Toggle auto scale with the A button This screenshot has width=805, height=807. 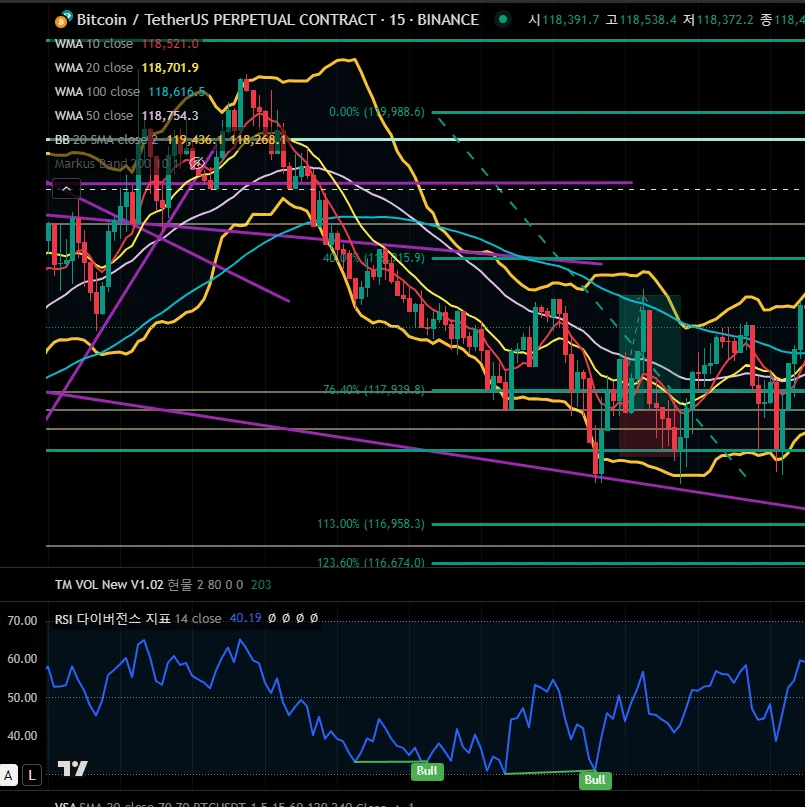coord(9,774)
